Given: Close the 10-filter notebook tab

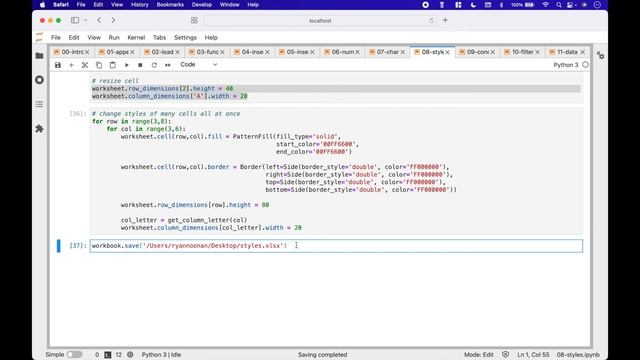Looking at the screenshot, I should pyautogui.click(x=538, y=52).
